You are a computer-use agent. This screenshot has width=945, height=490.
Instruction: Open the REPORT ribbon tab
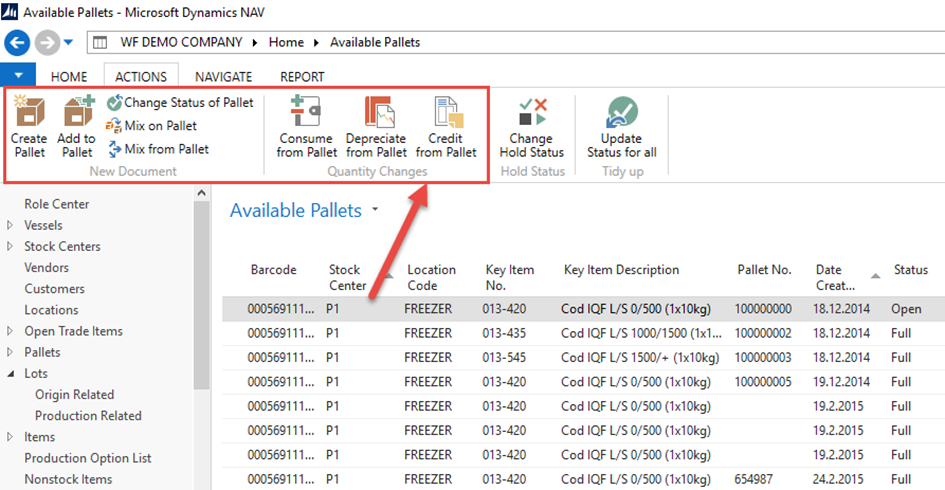[x=302, y=76]
